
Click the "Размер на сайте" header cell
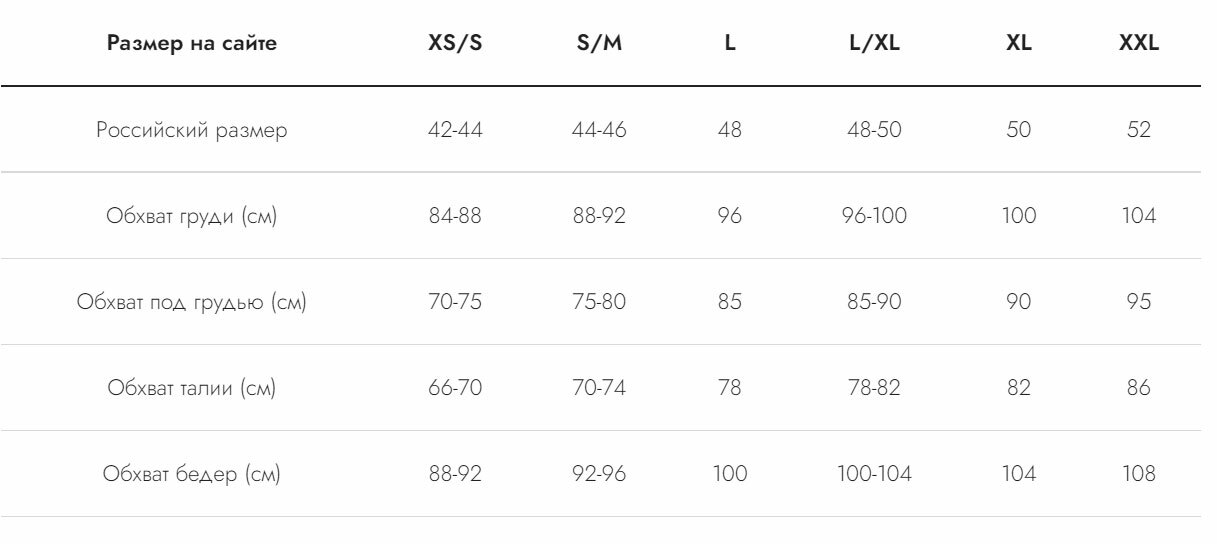[192, 44]
